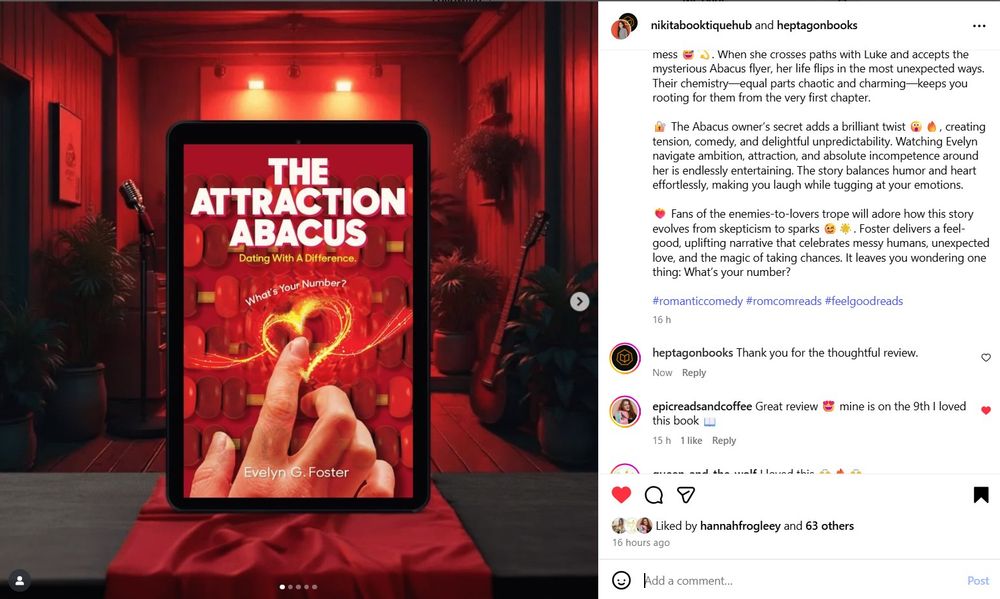Share post via paper plane icon
Viewport: 1000px width, 599px height.
click(x=686, y=494)
